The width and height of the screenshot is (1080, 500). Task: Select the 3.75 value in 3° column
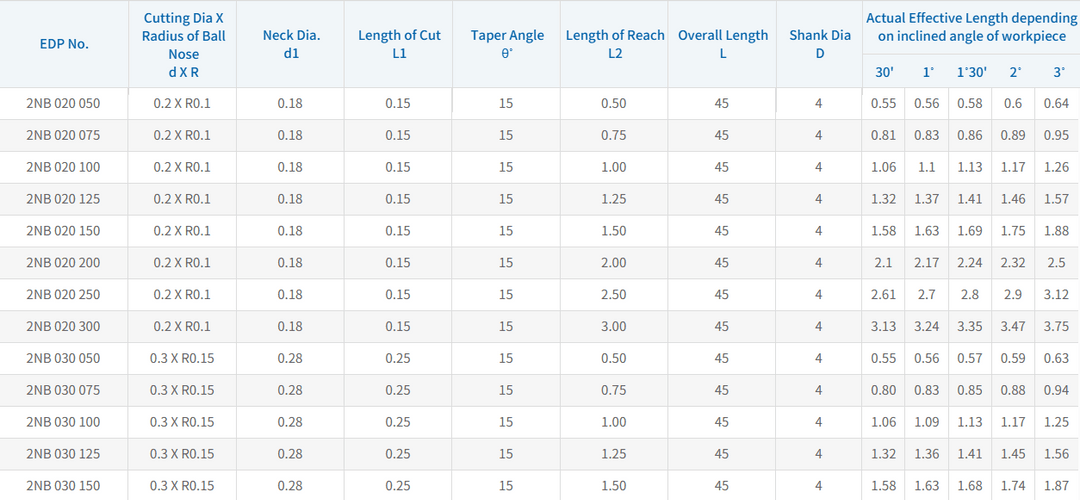(1057, 326)
